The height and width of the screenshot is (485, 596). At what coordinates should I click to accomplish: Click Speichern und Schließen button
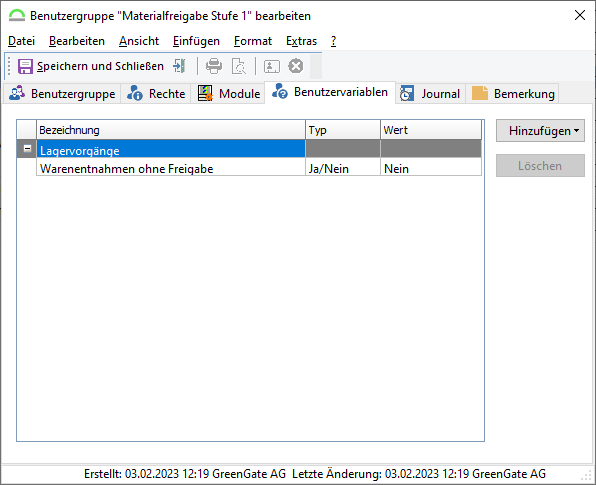coord(91,66)
